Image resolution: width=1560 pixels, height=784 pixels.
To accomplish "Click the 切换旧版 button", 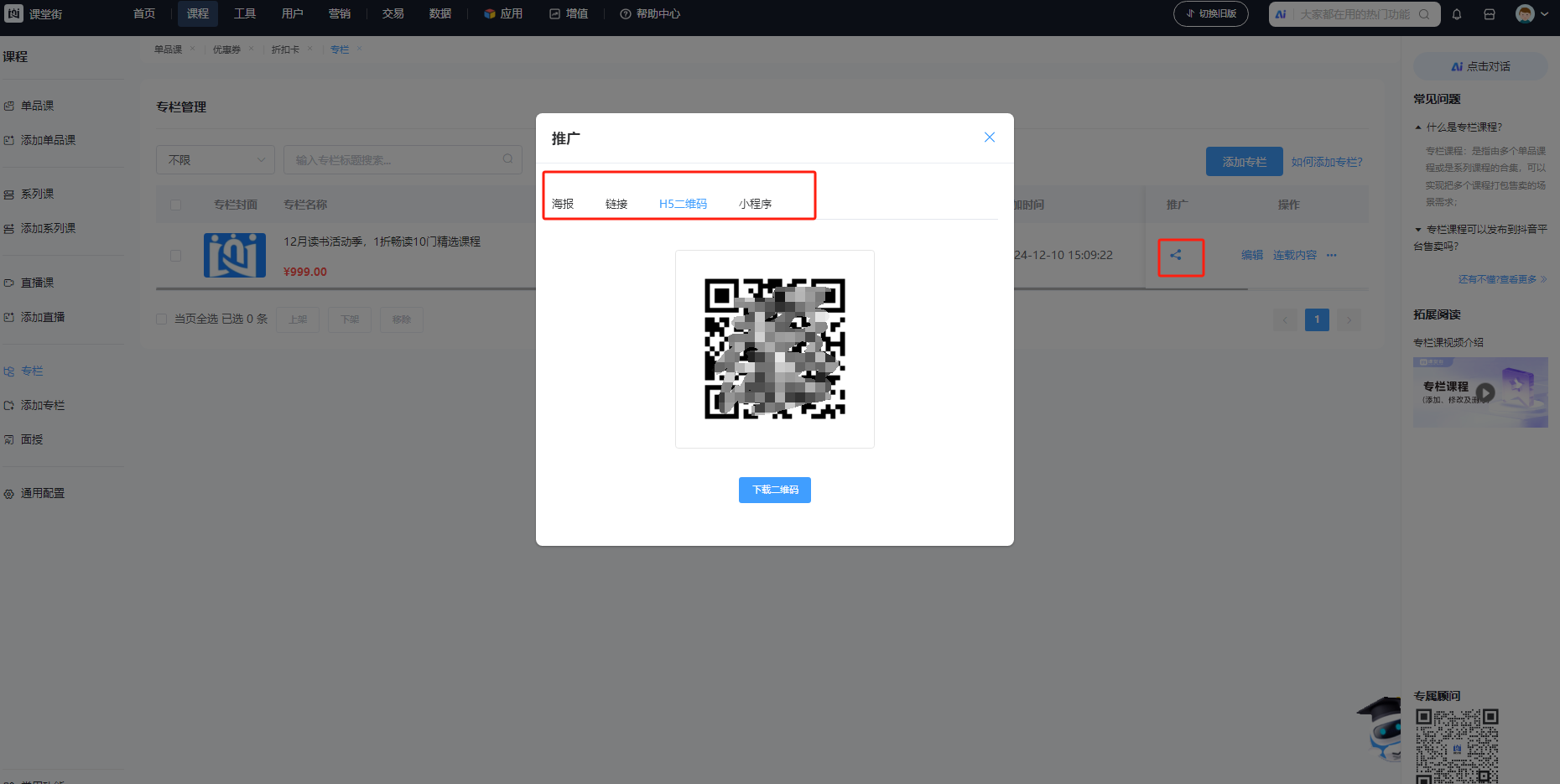I will pos(1211,13).
